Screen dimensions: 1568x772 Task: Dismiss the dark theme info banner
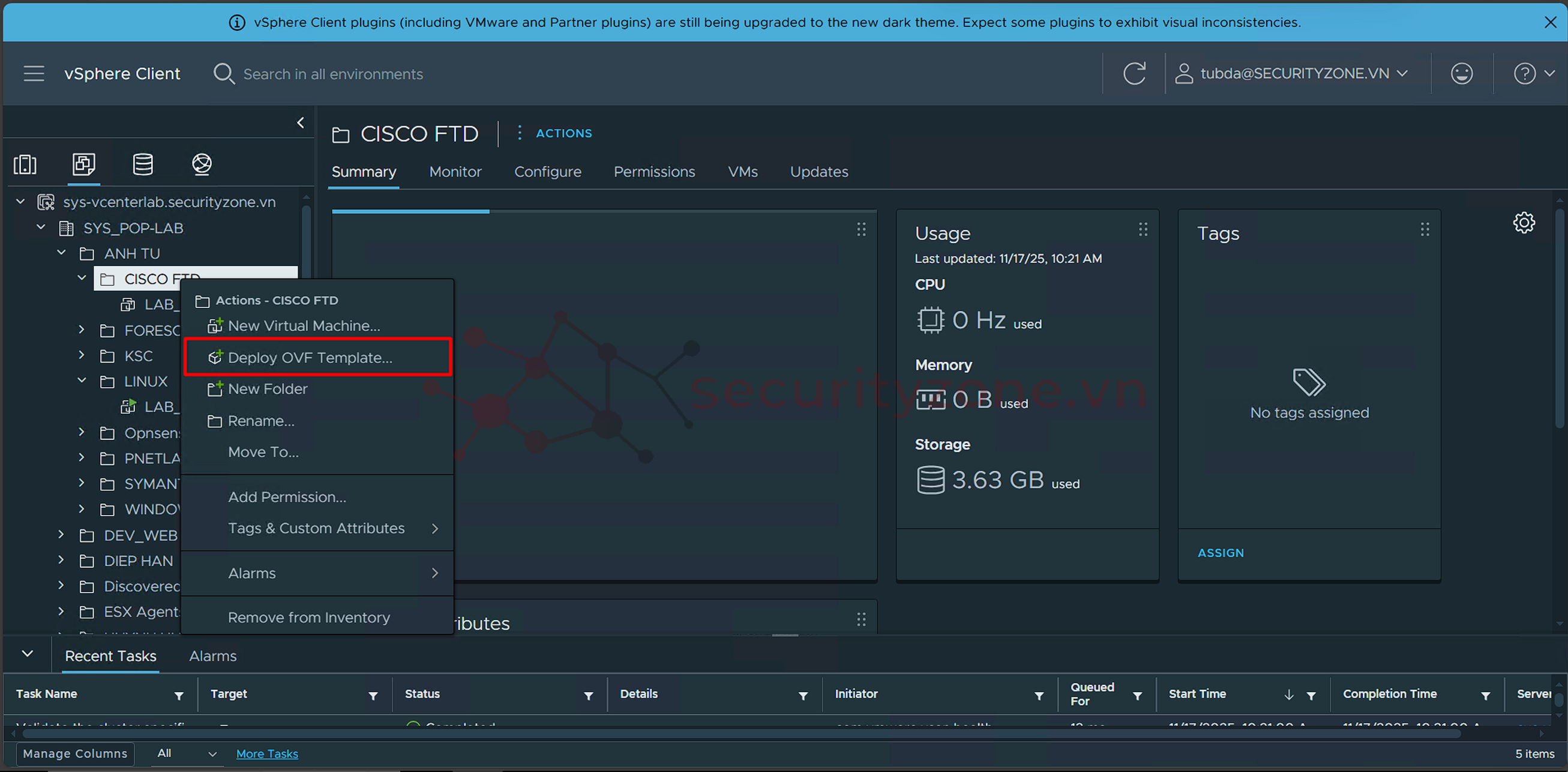[x=1550, y=23]
